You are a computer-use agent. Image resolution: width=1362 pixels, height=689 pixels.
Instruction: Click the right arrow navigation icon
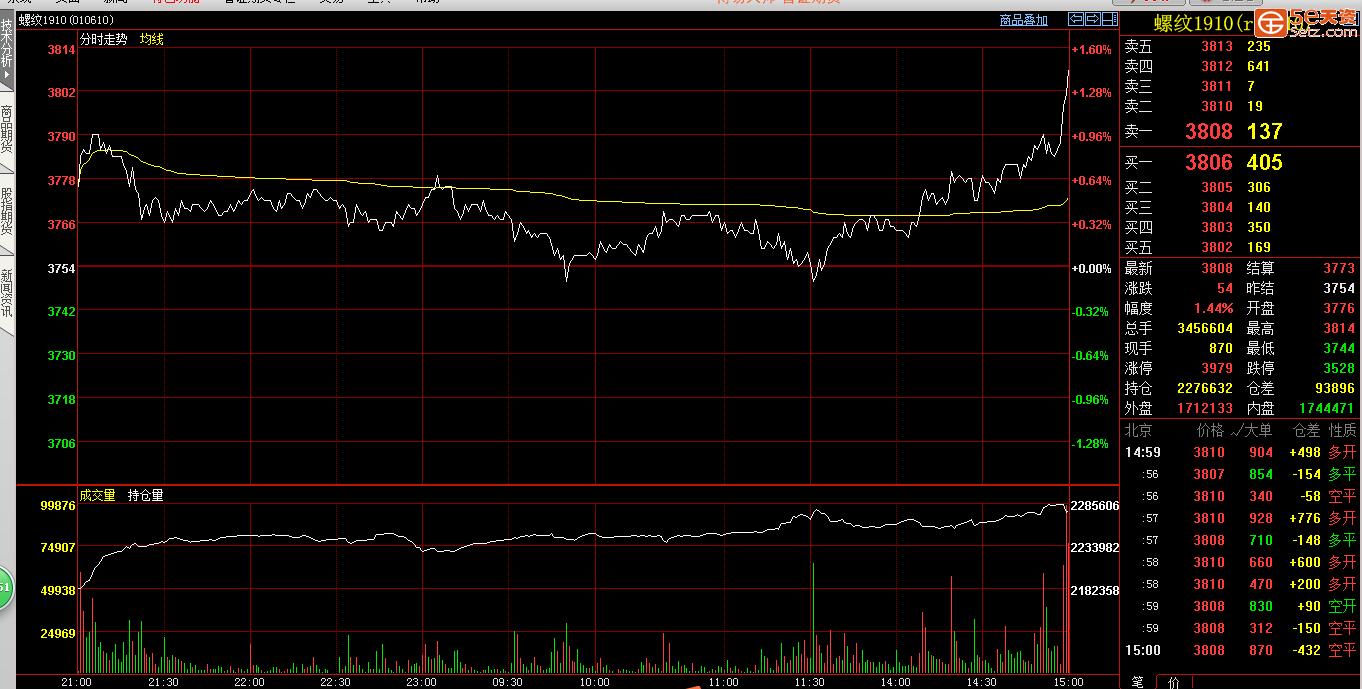tap(1093, 19)
